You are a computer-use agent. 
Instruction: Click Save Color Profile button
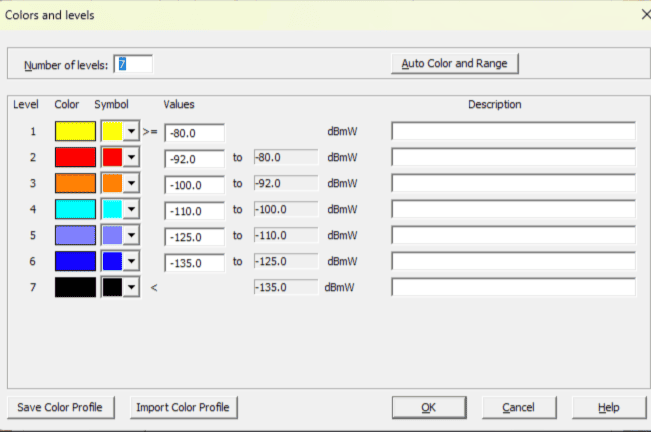[59, 407]
